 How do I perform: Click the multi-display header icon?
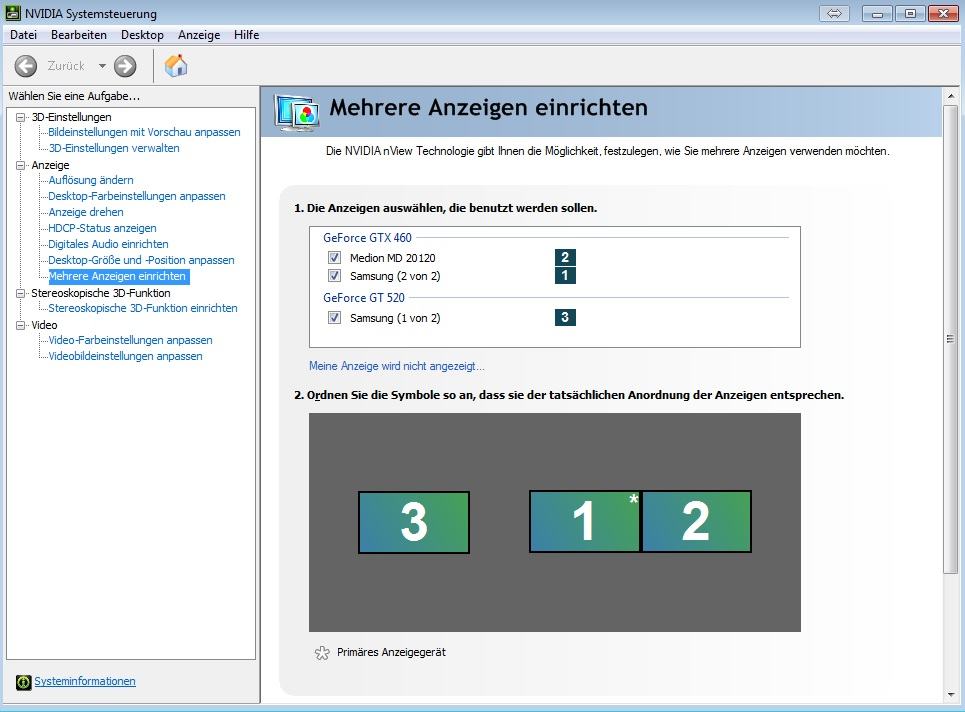click(x=297, y=113)
